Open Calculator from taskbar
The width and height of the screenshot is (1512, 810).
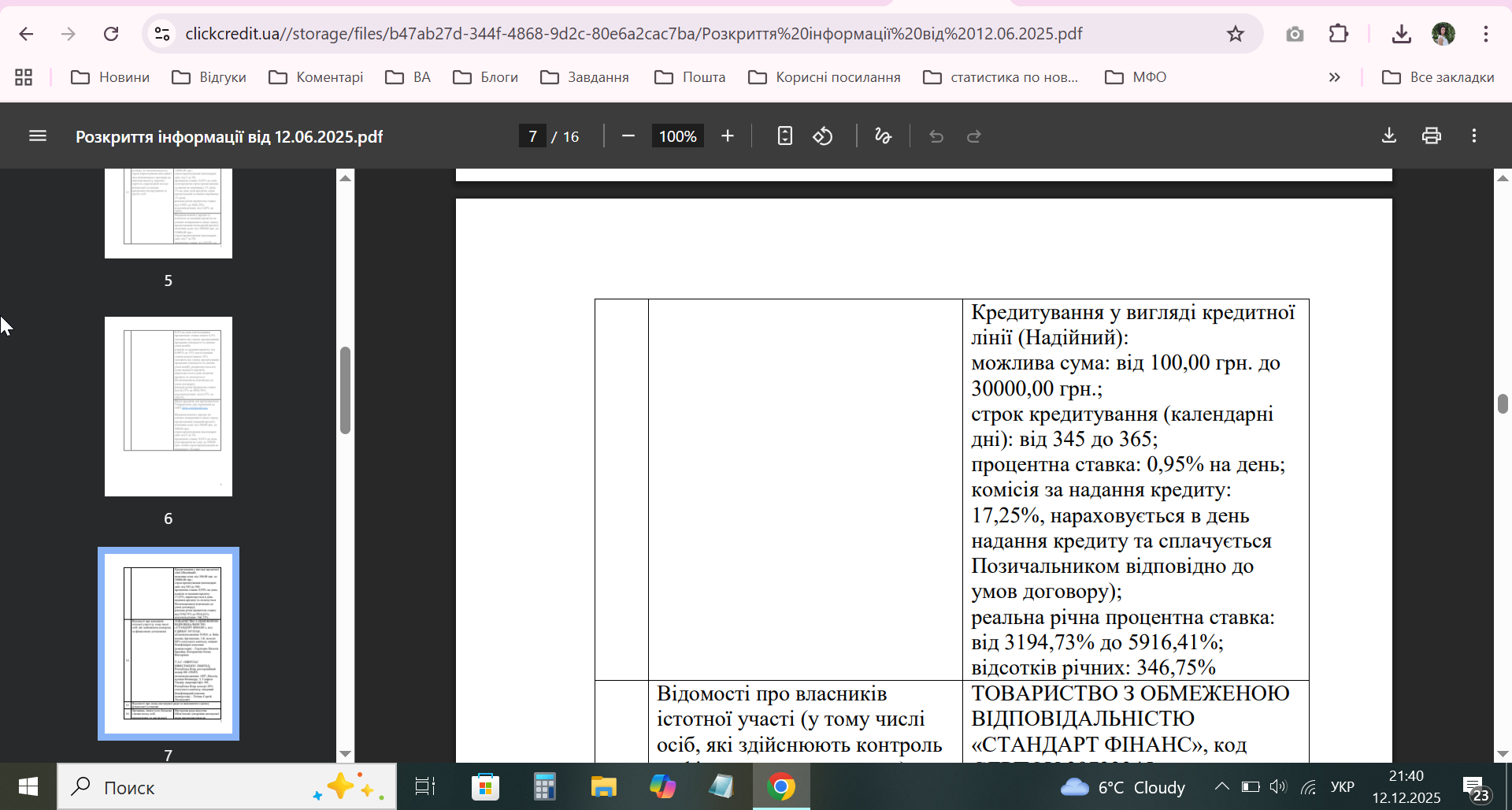pyautogui.click(x=544, y=786)
